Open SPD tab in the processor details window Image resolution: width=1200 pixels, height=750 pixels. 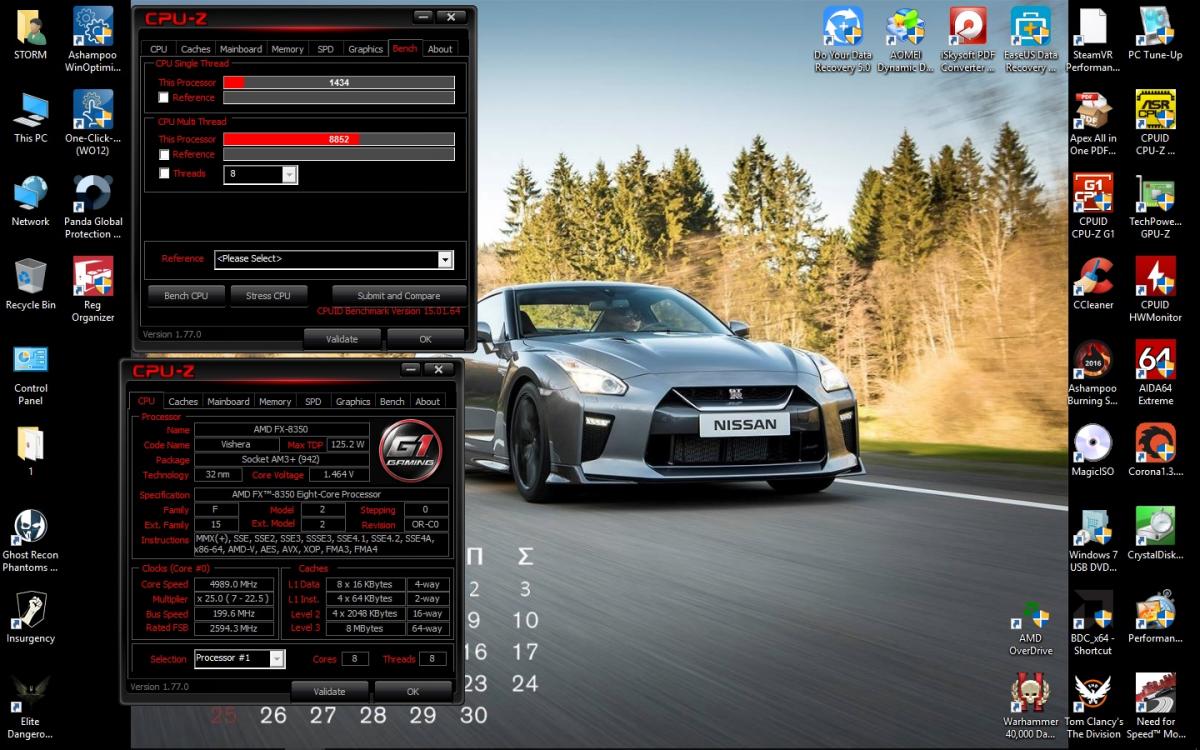click(x=313, y=402)
